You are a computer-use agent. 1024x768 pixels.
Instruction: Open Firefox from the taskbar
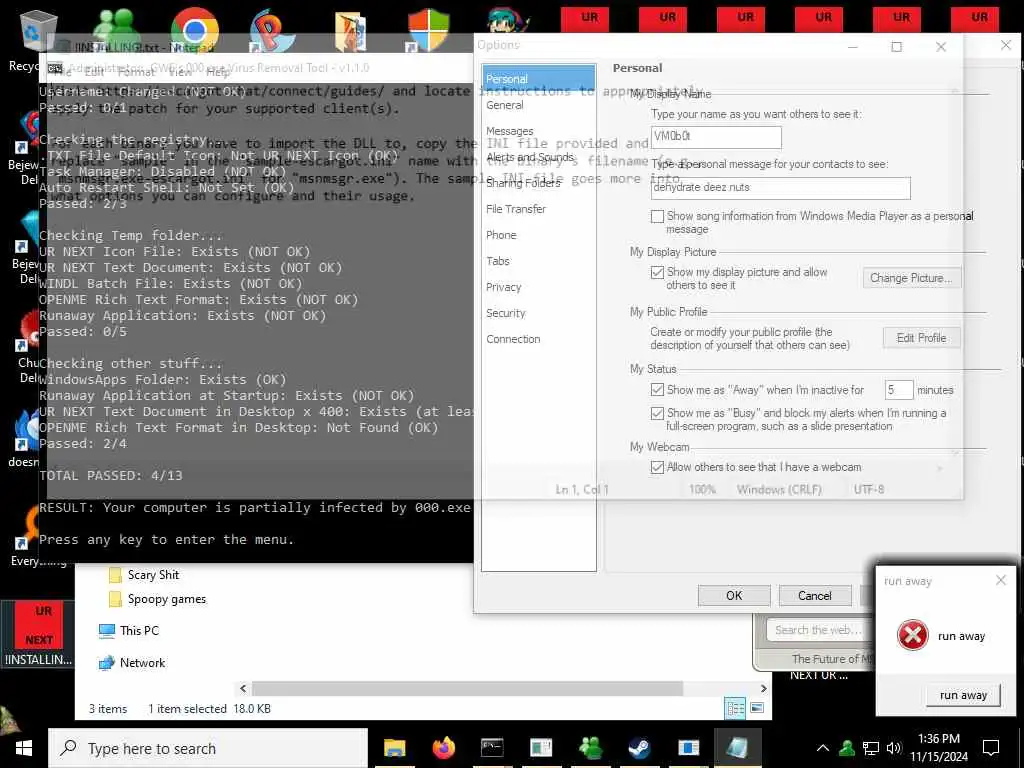pos(443,747)
